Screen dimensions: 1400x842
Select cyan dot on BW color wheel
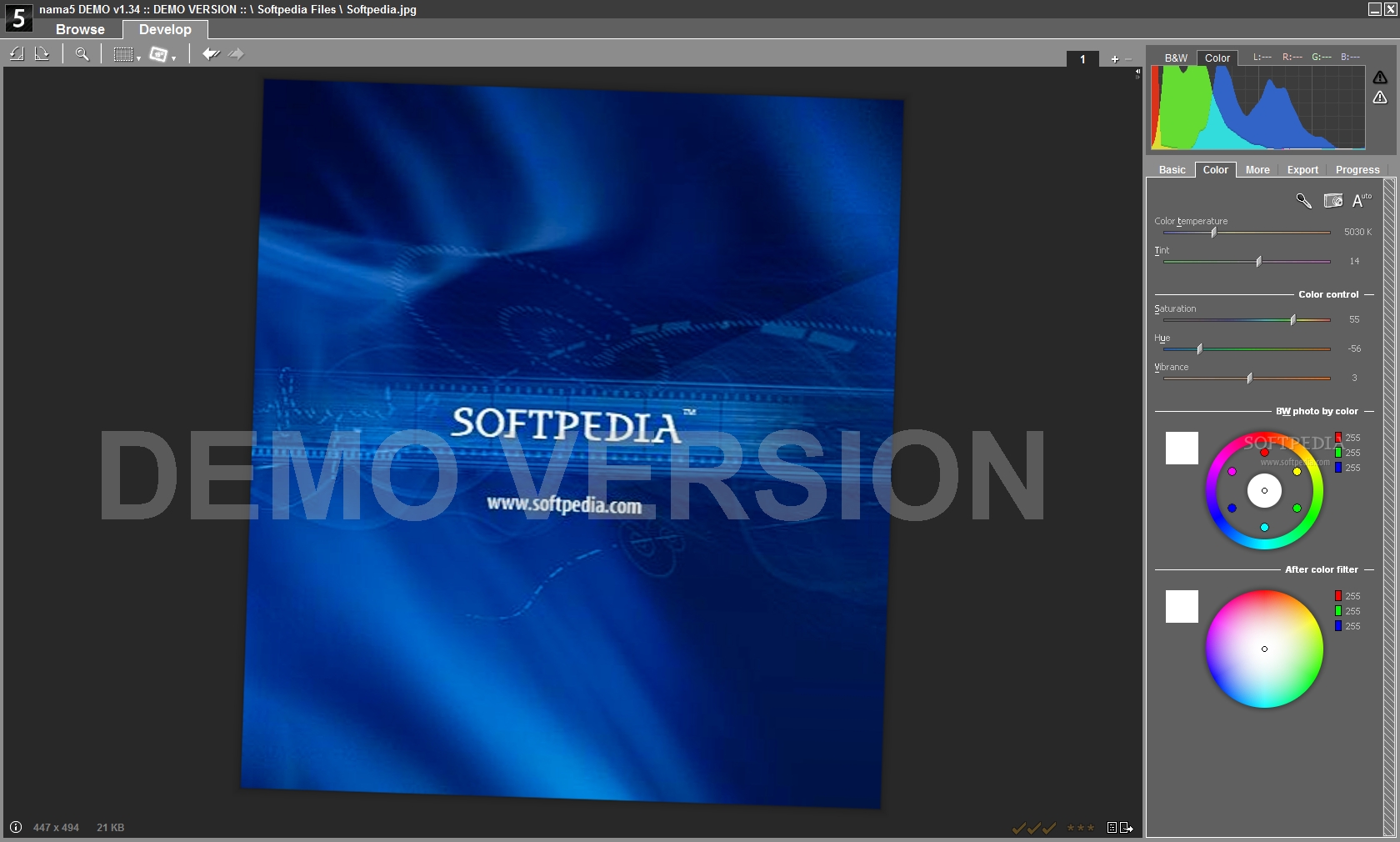[1264, 528]
